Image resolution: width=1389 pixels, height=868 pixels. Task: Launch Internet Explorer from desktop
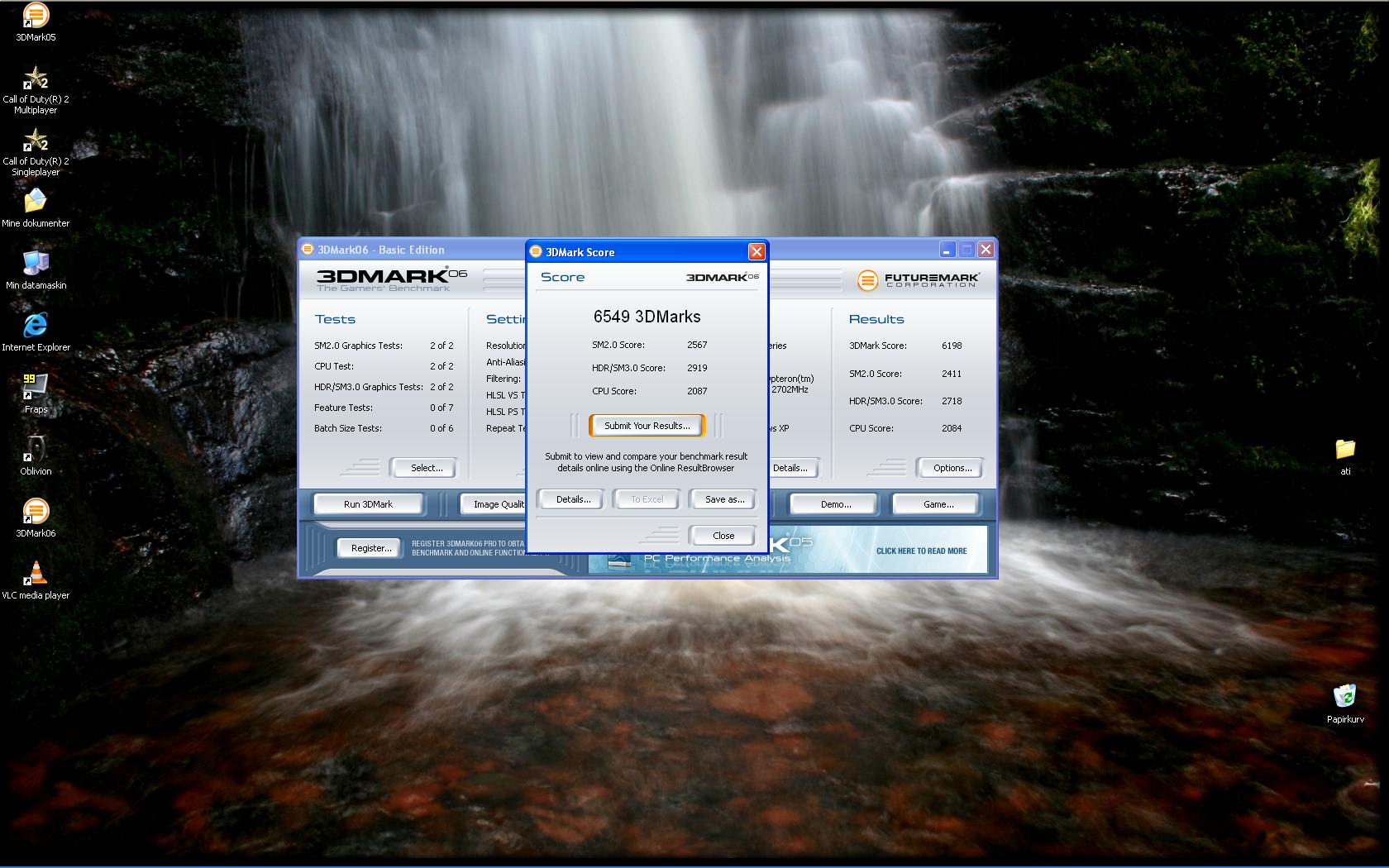[x=36, y=331]
